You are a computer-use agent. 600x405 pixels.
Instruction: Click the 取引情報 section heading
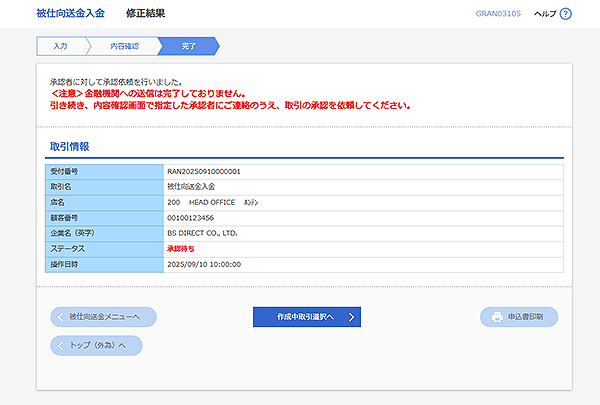pyautogui.click(x=70, y=147)
